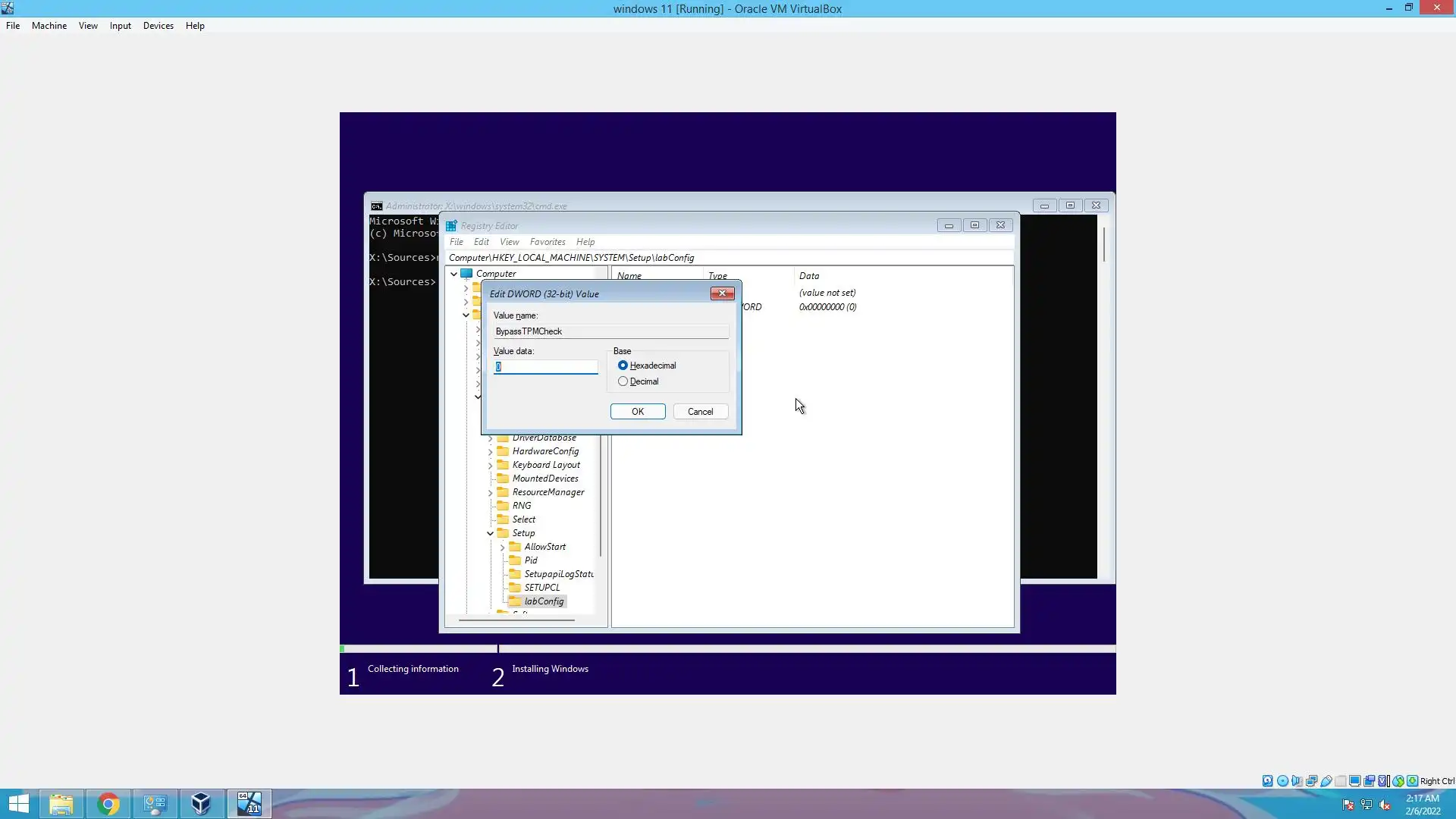Select the Decimal base option

(623, 381)
